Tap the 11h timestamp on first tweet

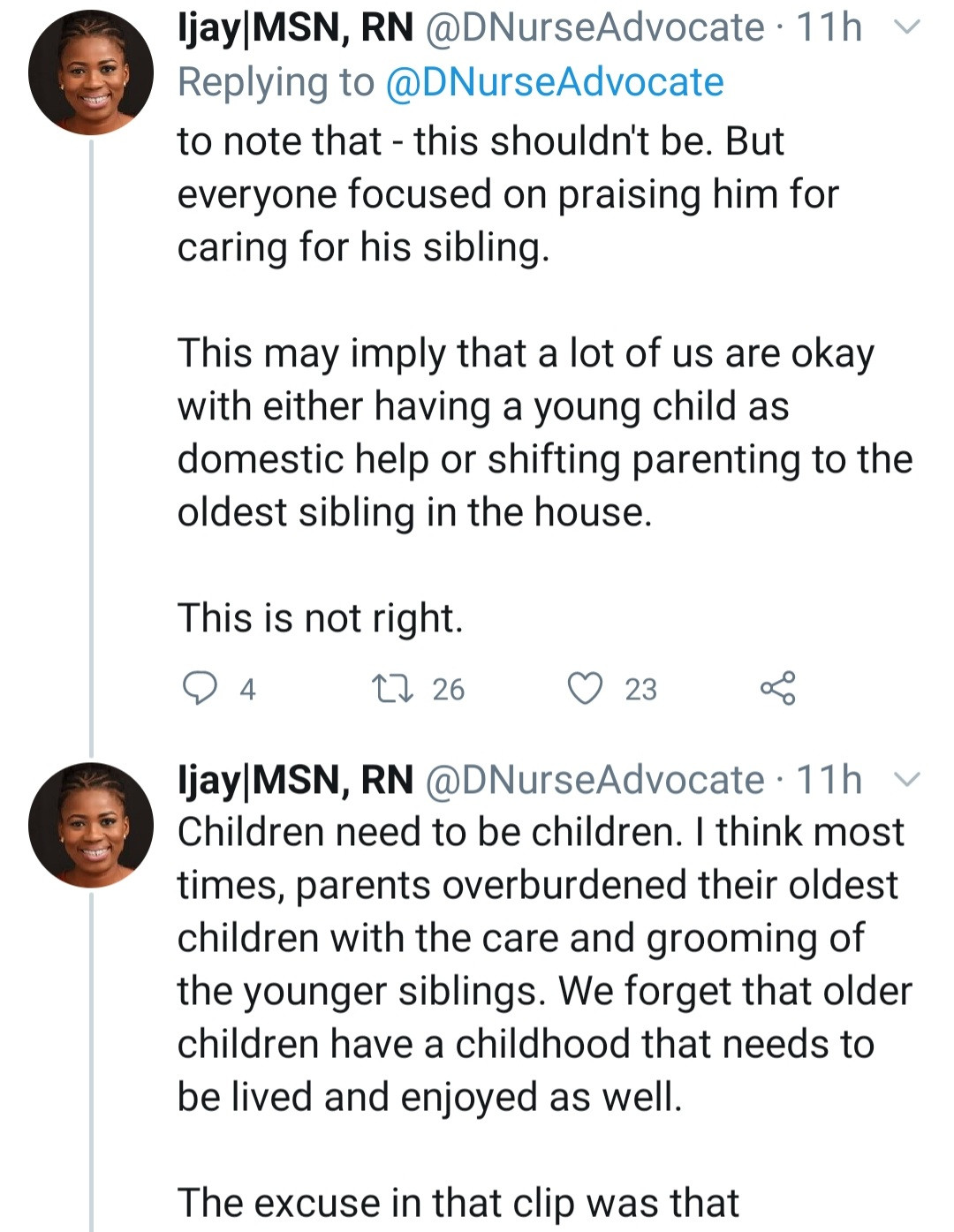click(829, 28)
